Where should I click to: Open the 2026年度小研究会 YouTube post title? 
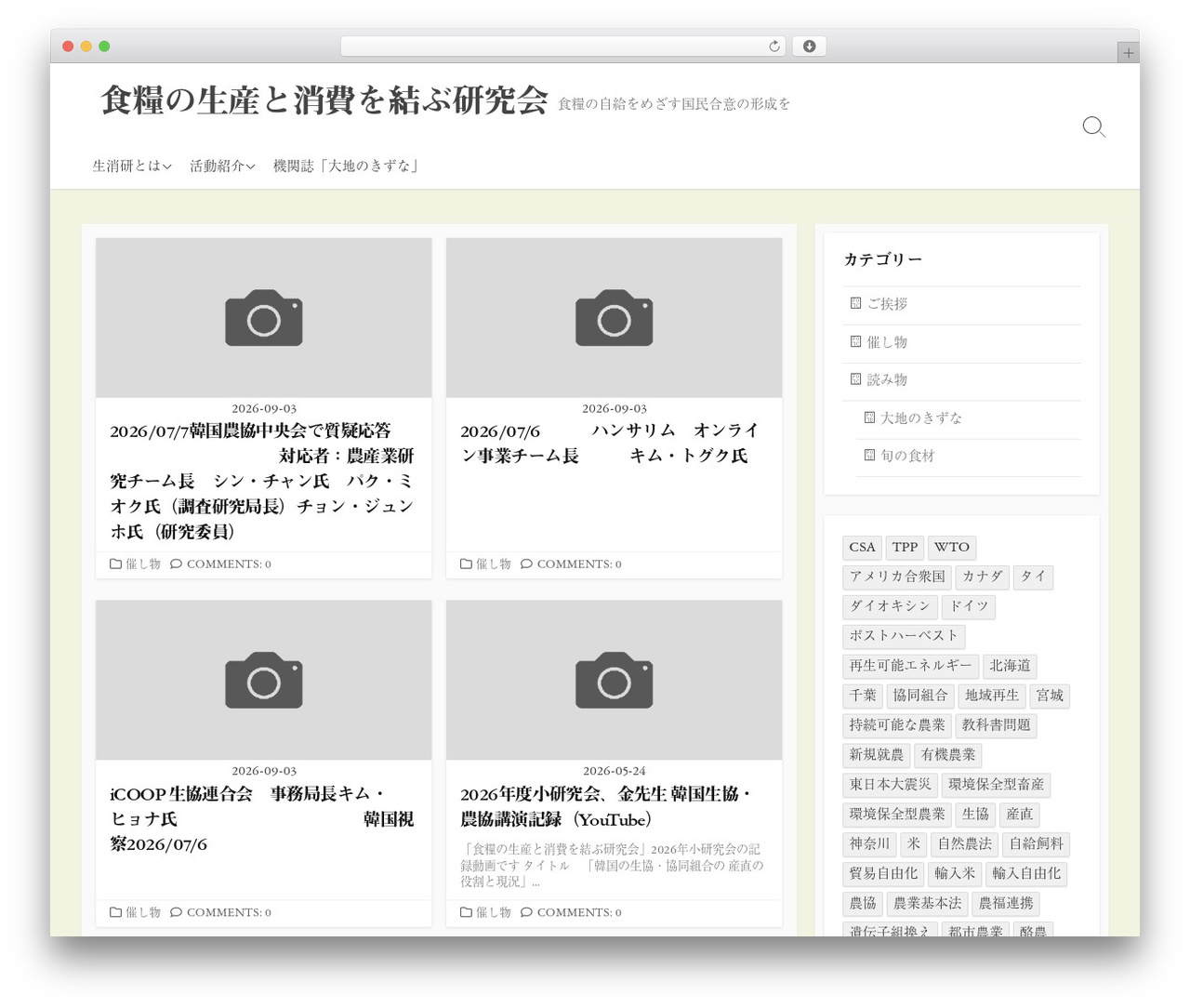[606, 806]
